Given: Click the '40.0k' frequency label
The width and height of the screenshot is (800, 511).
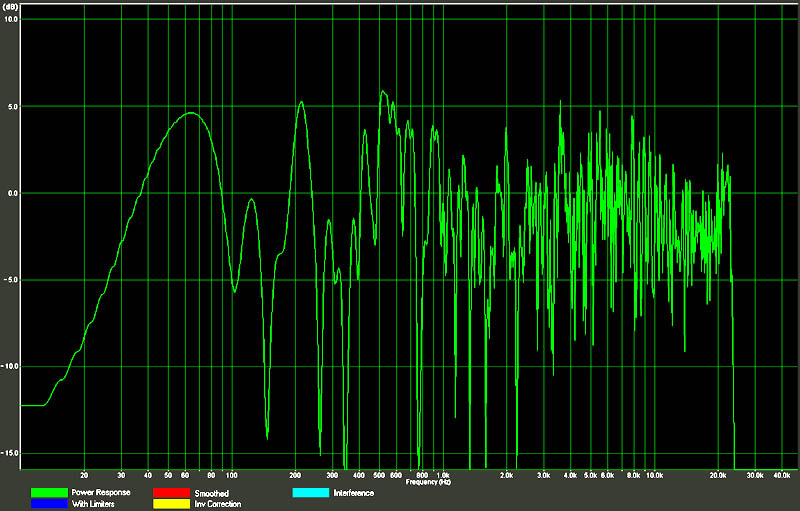Looking at the screenshot, I should pos(782,475).
